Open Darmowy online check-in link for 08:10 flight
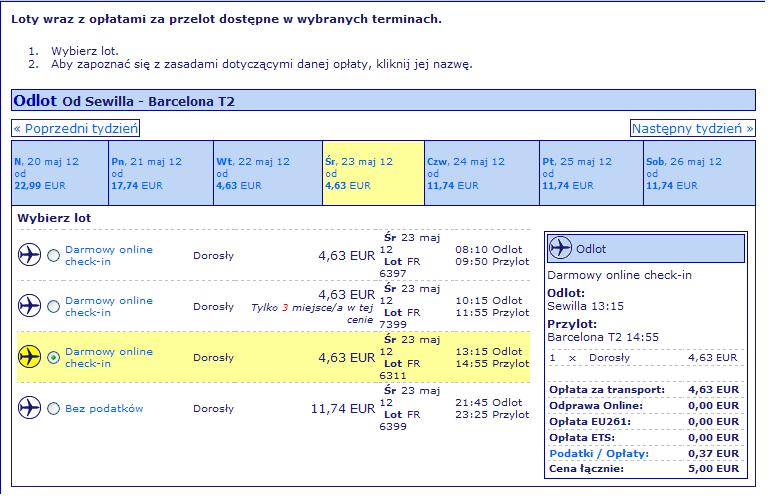 point(109,256)
